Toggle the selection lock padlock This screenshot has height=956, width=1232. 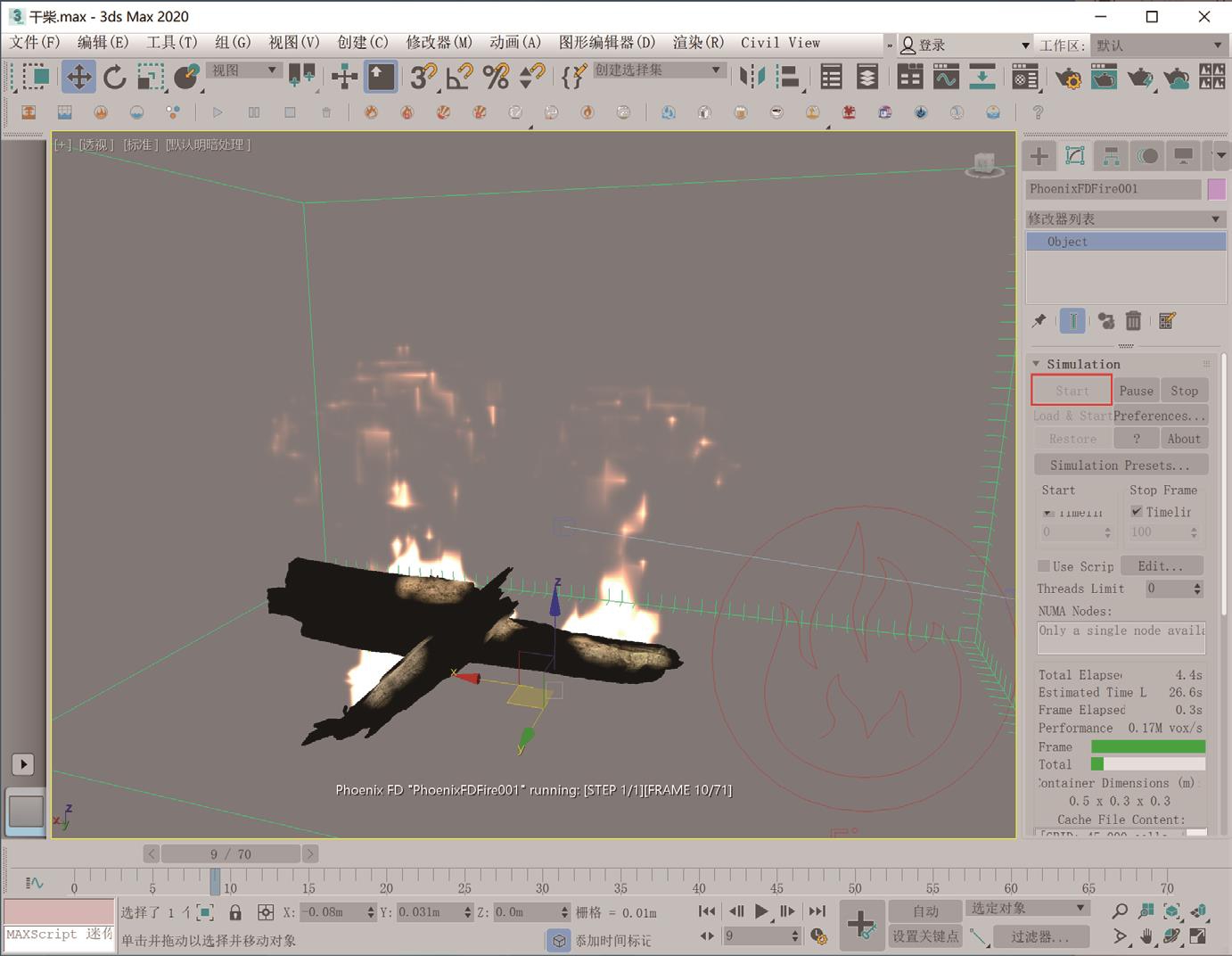point(235,912)
